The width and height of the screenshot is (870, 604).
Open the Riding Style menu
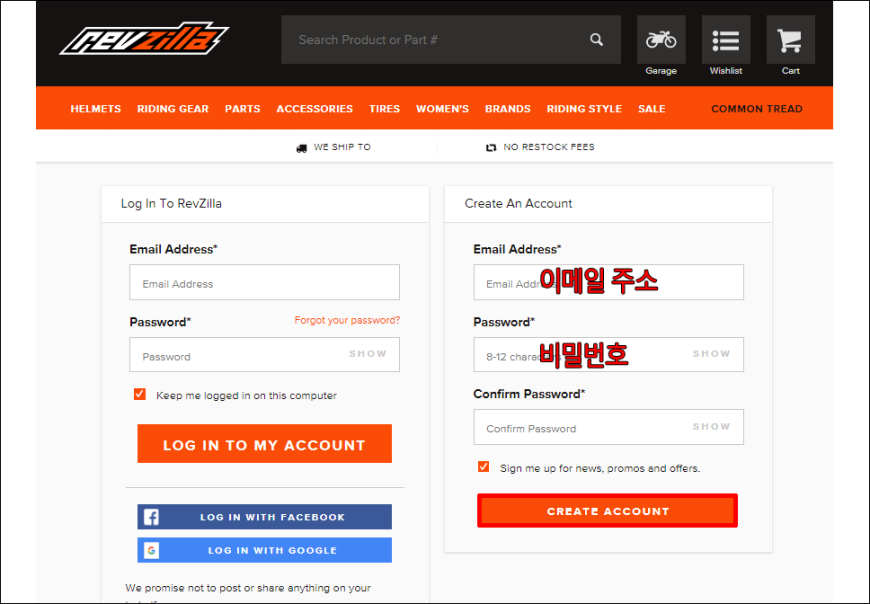click(584, 109)
